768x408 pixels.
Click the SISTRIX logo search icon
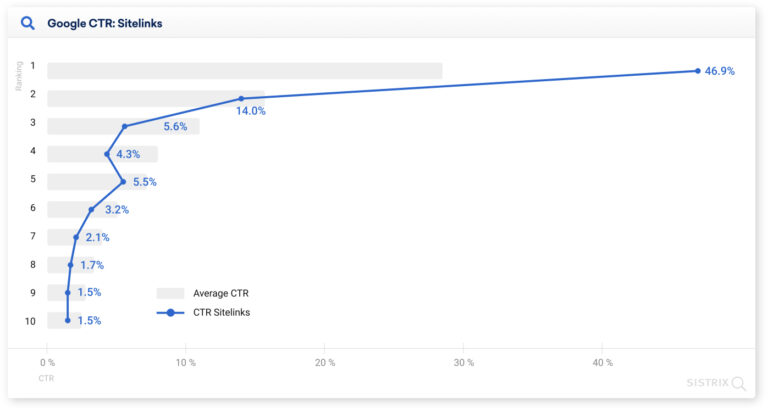point(739,383)
